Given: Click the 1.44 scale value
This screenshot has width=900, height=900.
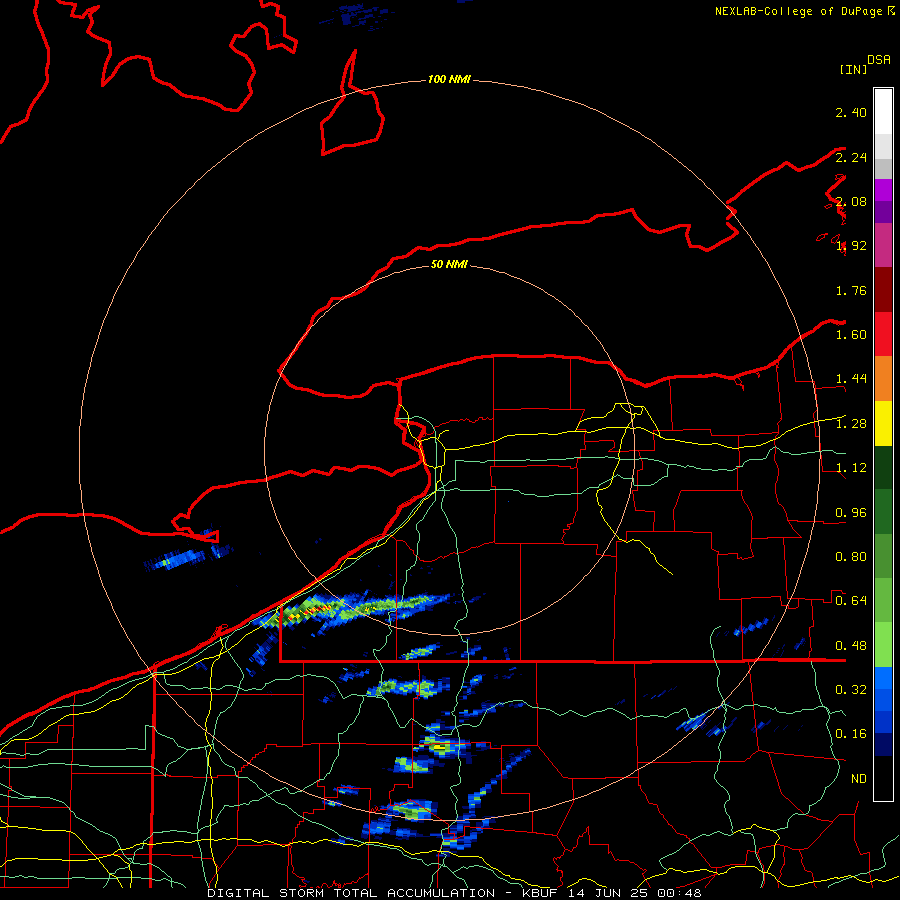Looking at the screenshot, I should tap(851, 379).
